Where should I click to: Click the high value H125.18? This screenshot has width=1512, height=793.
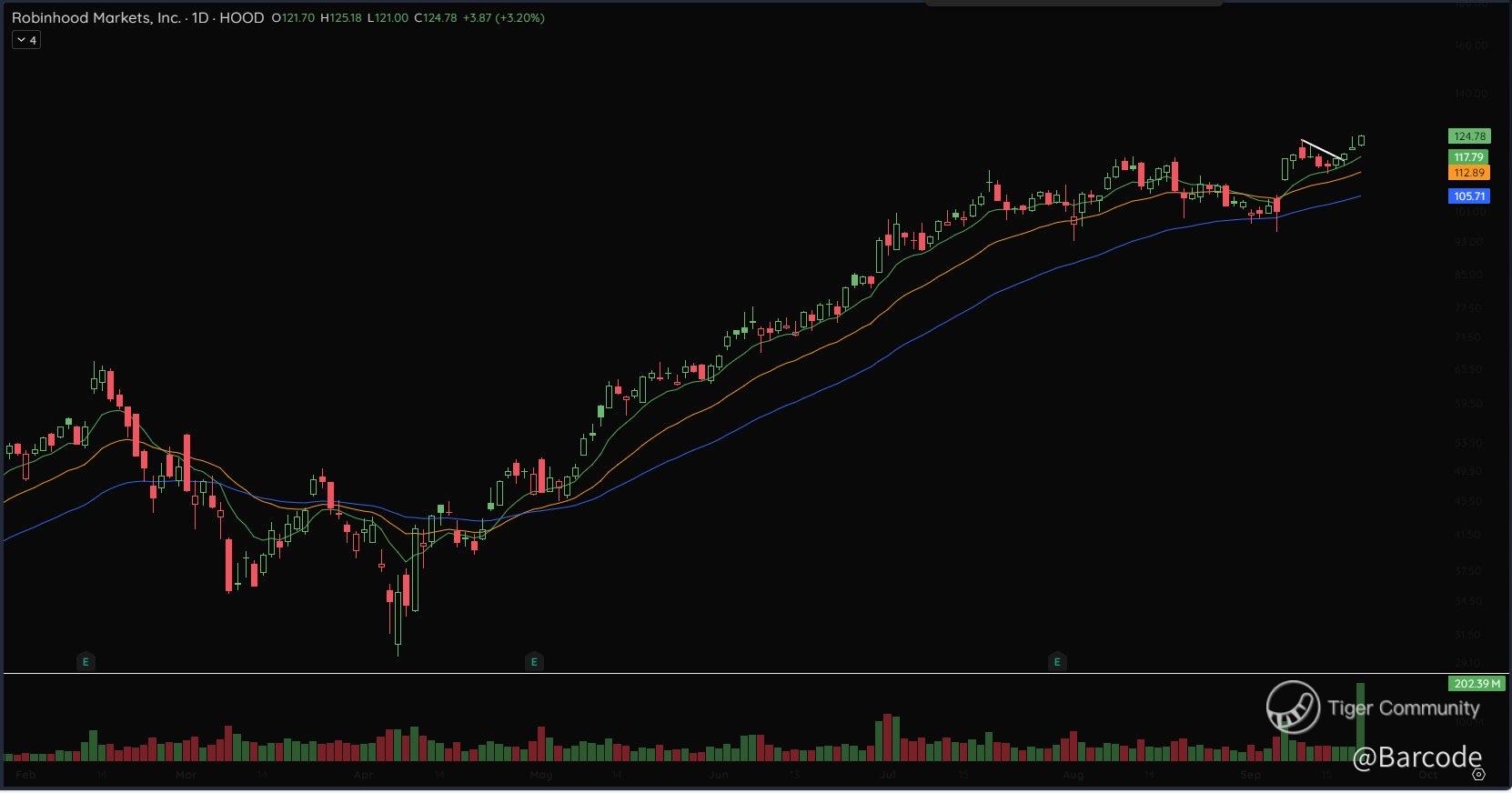point(341,17)
